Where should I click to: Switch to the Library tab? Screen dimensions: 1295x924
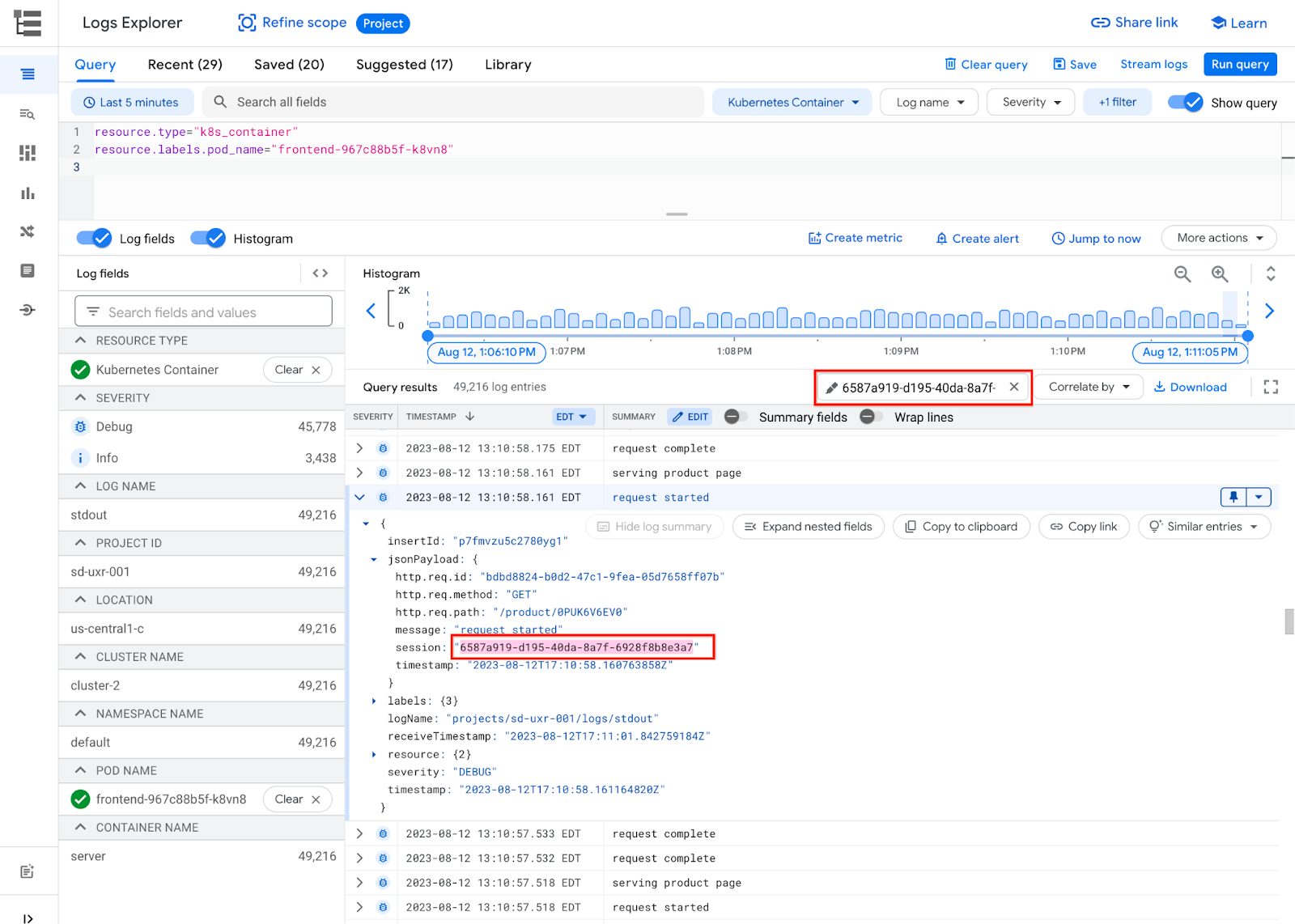tap(508, 65)
